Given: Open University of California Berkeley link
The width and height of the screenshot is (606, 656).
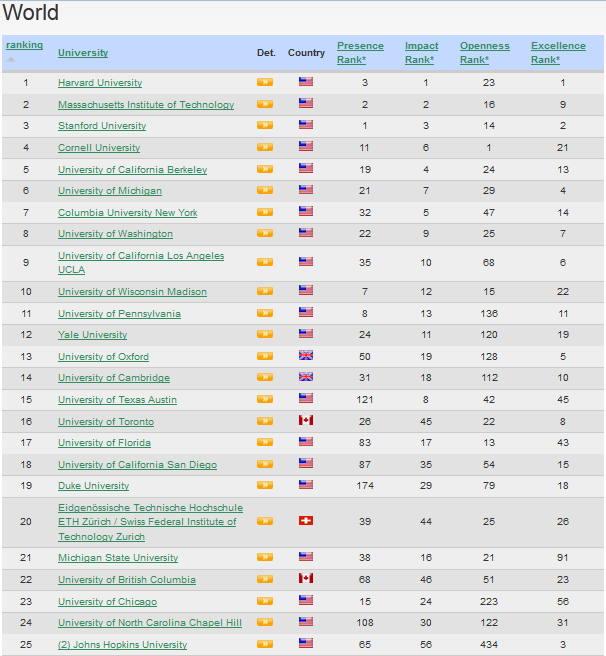Looking at the screenshot, I should (133, 169).
